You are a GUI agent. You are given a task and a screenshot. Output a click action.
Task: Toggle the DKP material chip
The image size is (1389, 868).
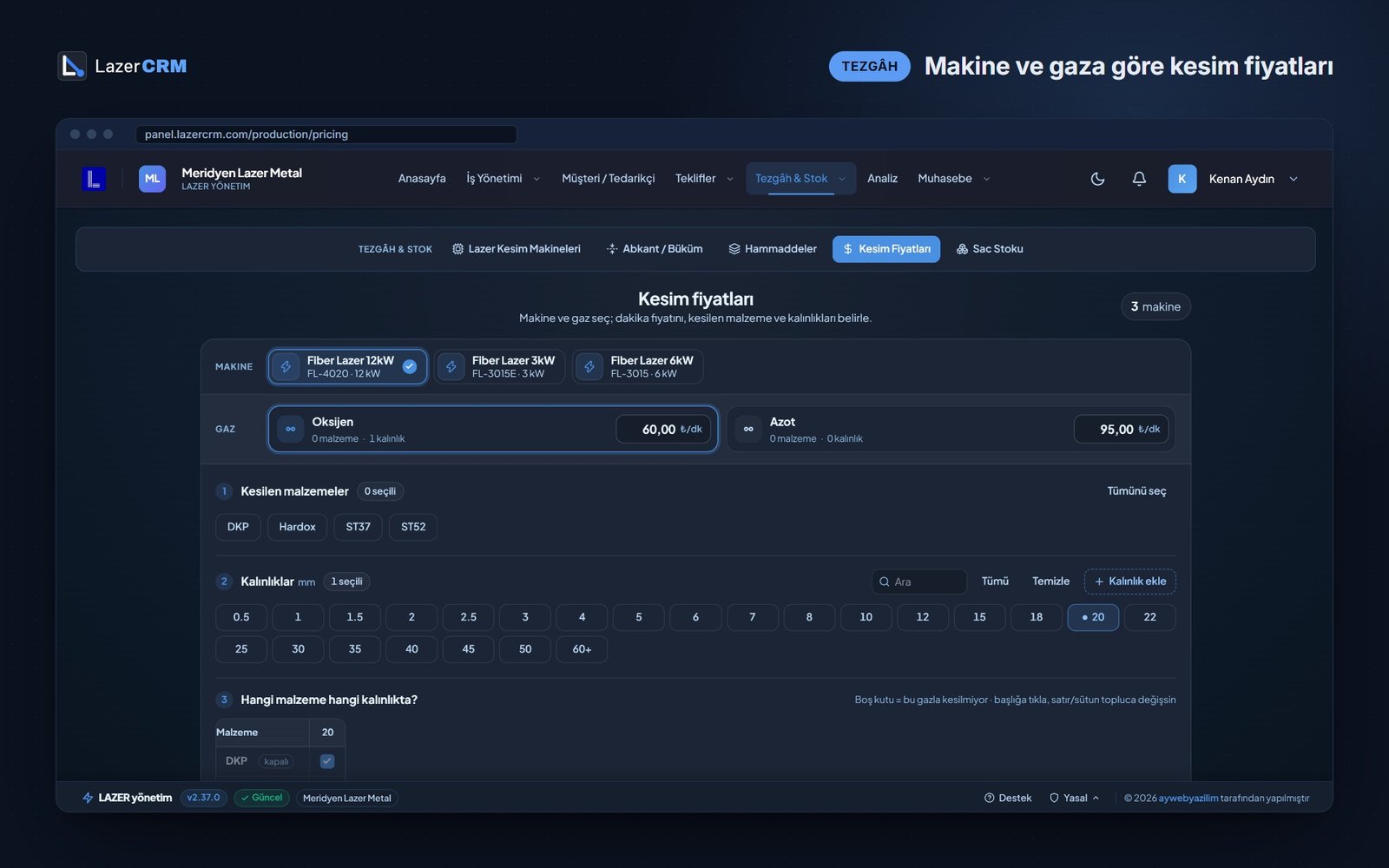click(x=238, y=527)
